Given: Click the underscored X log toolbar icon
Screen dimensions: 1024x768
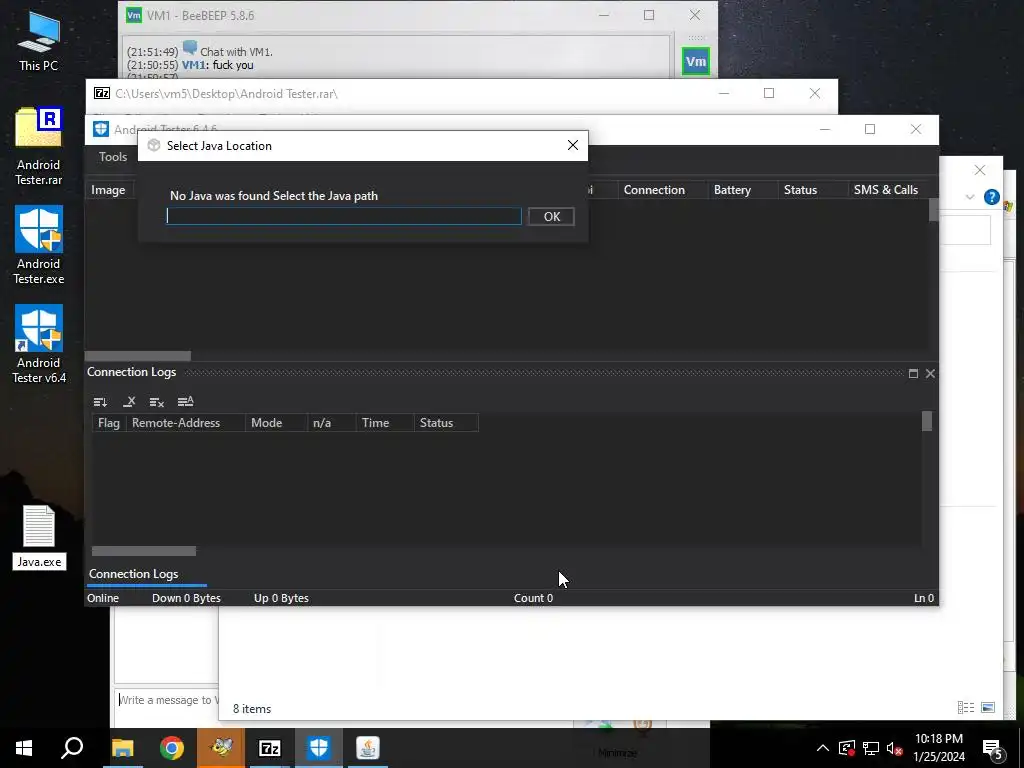Looking at the screenshot, I should point(129,402).
